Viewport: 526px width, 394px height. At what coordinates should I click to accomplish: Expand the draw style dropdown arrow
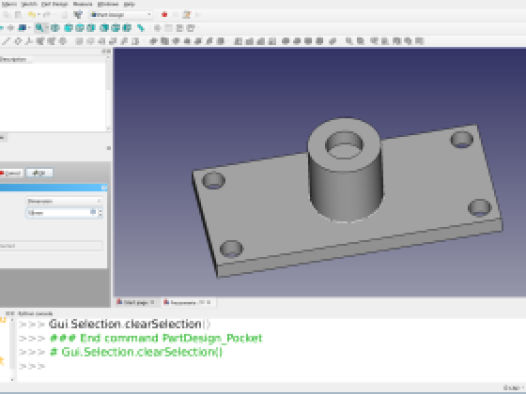tap(30, 28)
